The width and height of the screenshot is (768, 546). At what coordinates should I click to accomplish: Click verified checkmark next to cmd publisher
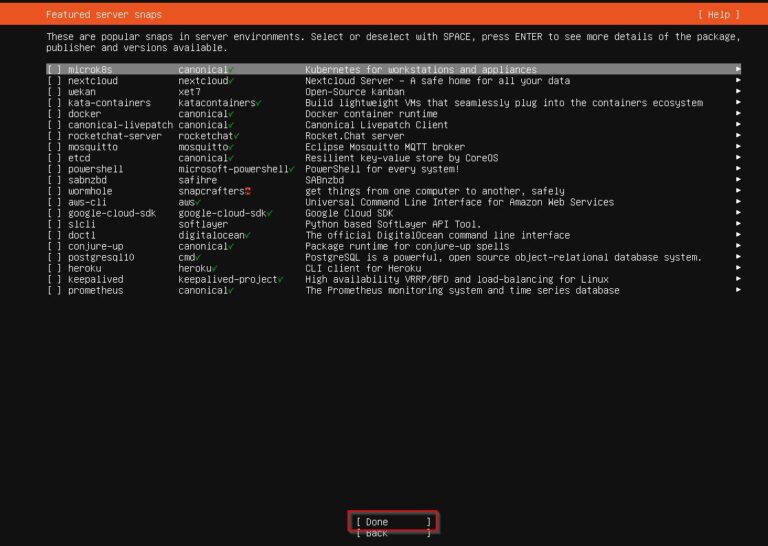198,257
